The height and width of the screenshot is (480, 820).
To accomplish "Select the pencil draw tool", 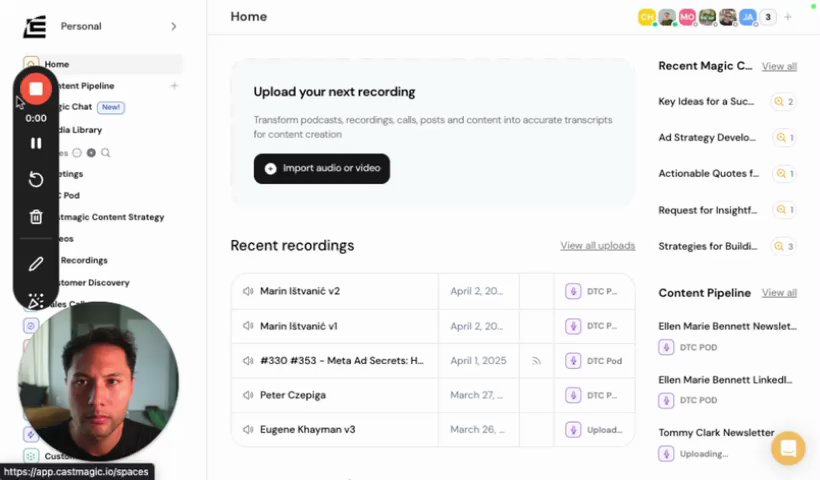I will (36, 264).
